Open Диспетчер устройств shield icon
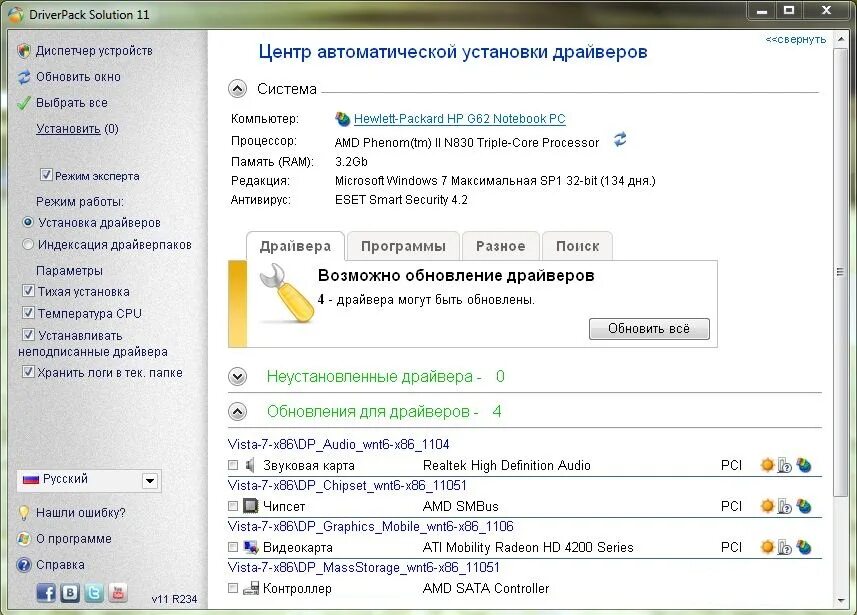The width and height of the screenshot is (857, 615). click(x=24, y=51)
